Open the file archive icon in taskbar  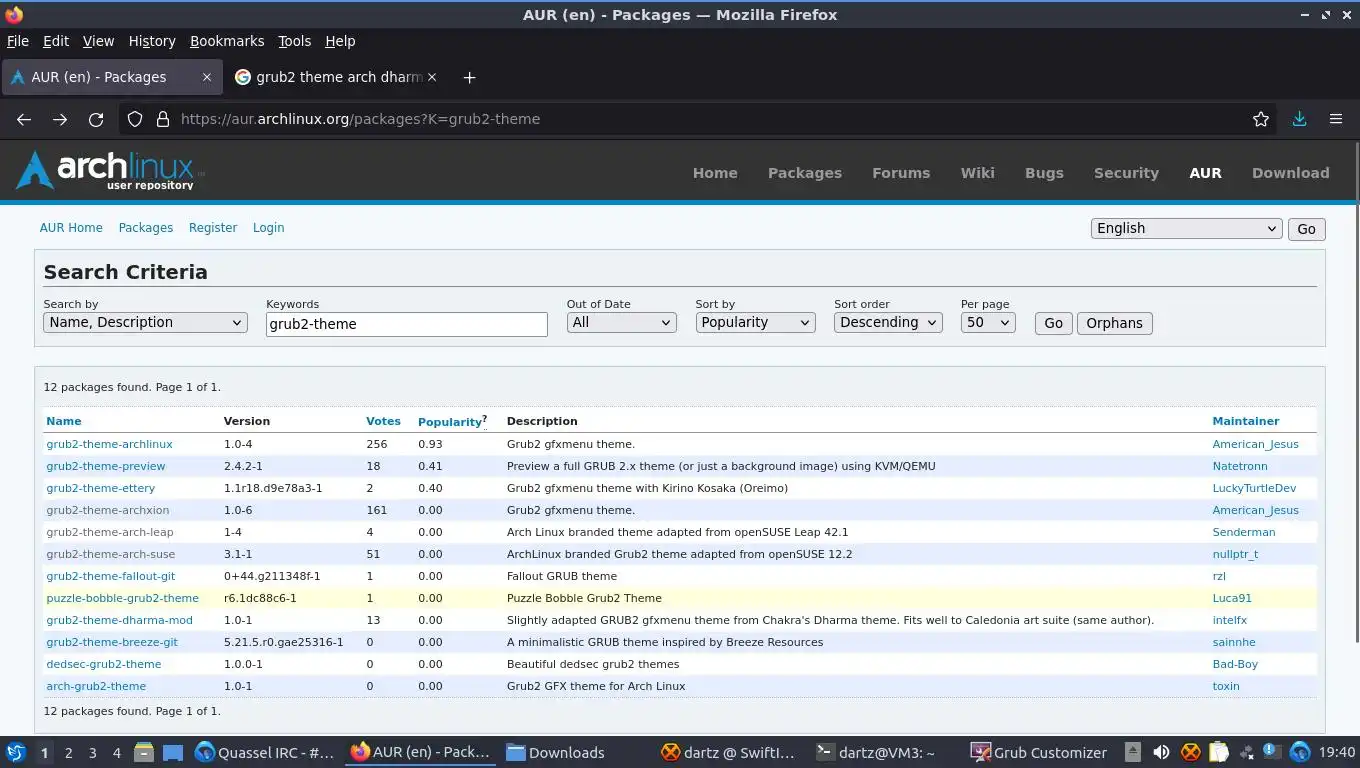144,753
